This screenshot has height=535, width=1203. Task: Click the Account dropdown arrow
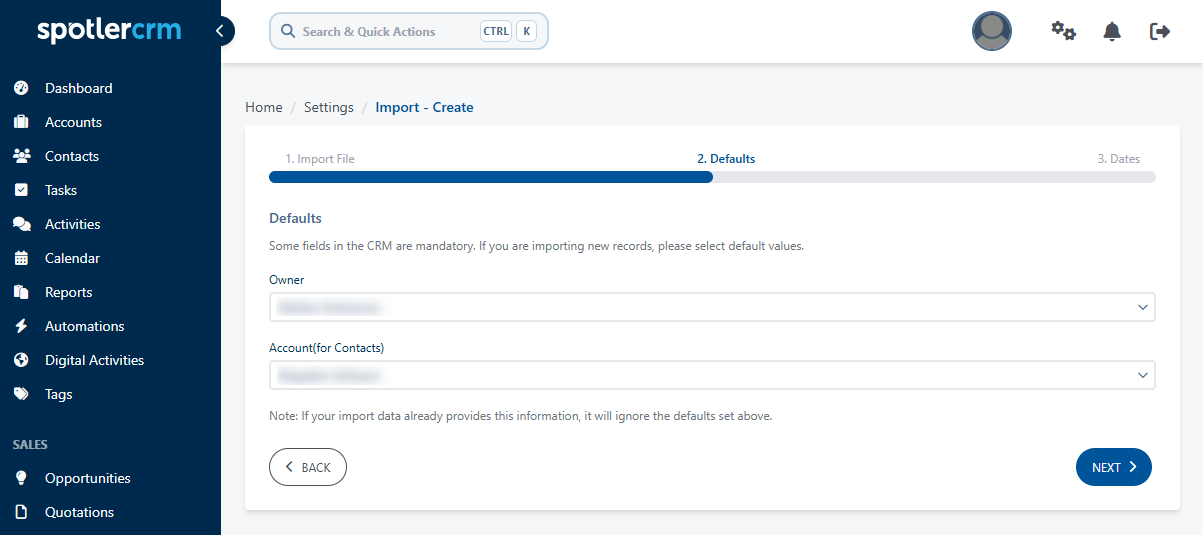[1143, 375]
